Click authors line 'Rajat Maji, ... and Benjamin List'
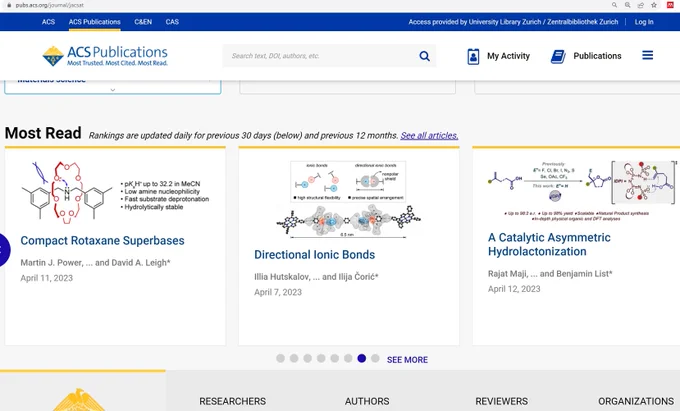 click(x=550, y=274)
